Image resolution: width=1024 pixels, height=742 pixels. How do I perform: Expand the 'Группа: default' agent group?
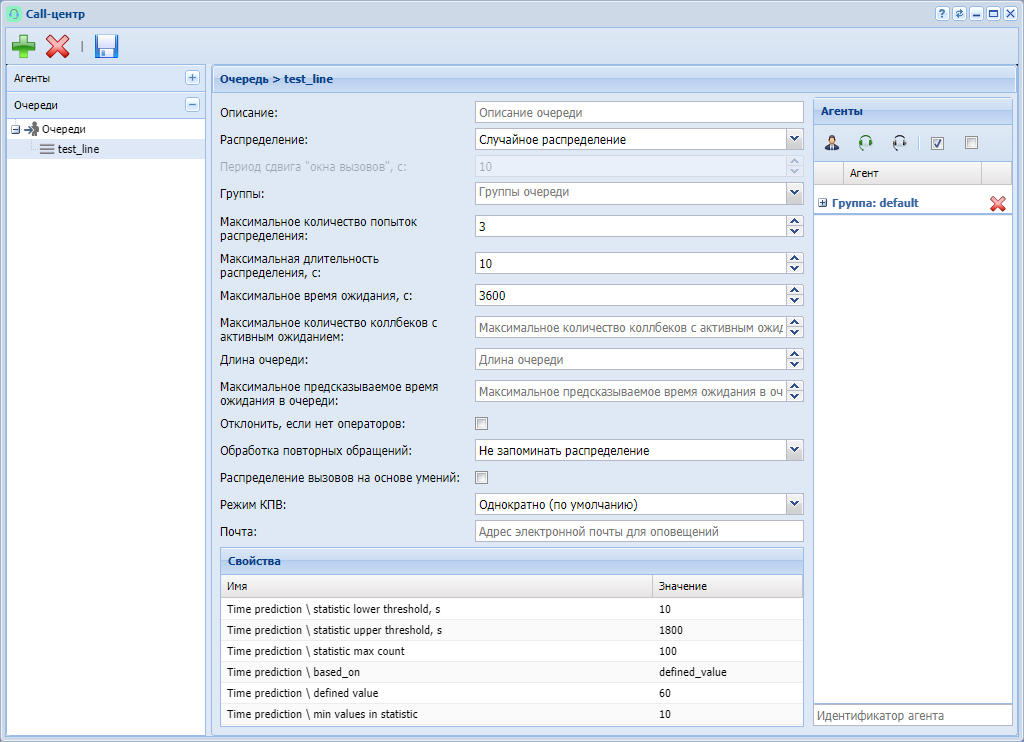click(823, 203)
